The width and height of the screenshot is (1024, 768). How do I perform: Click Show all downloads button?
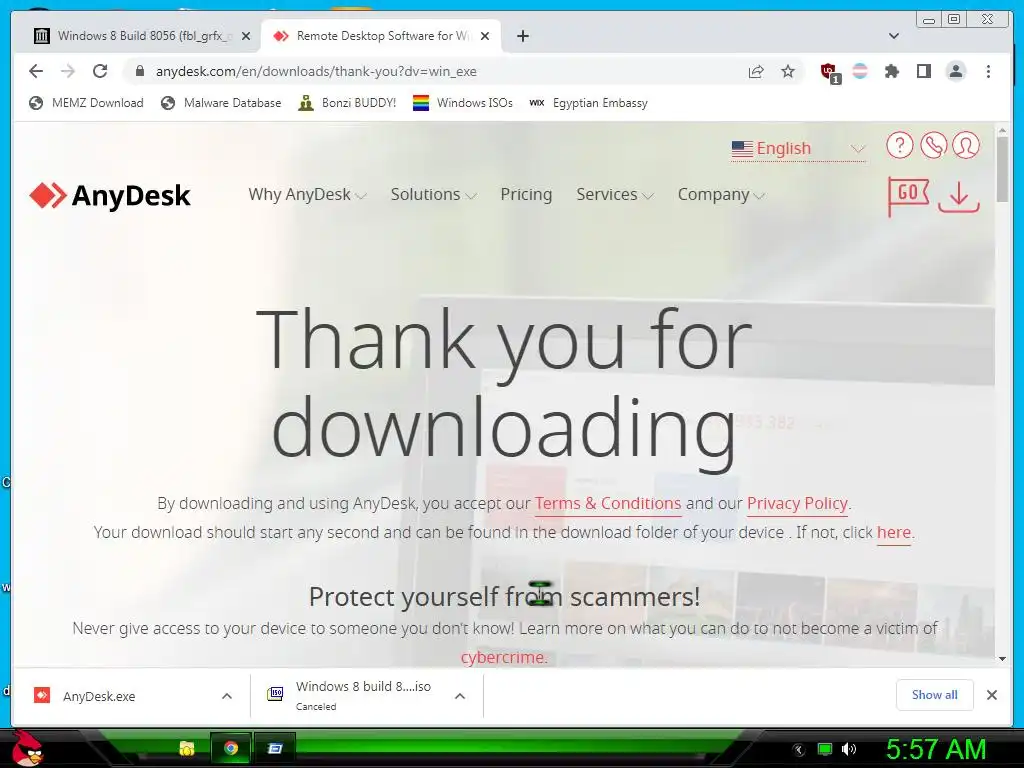(x=935, y=695)
